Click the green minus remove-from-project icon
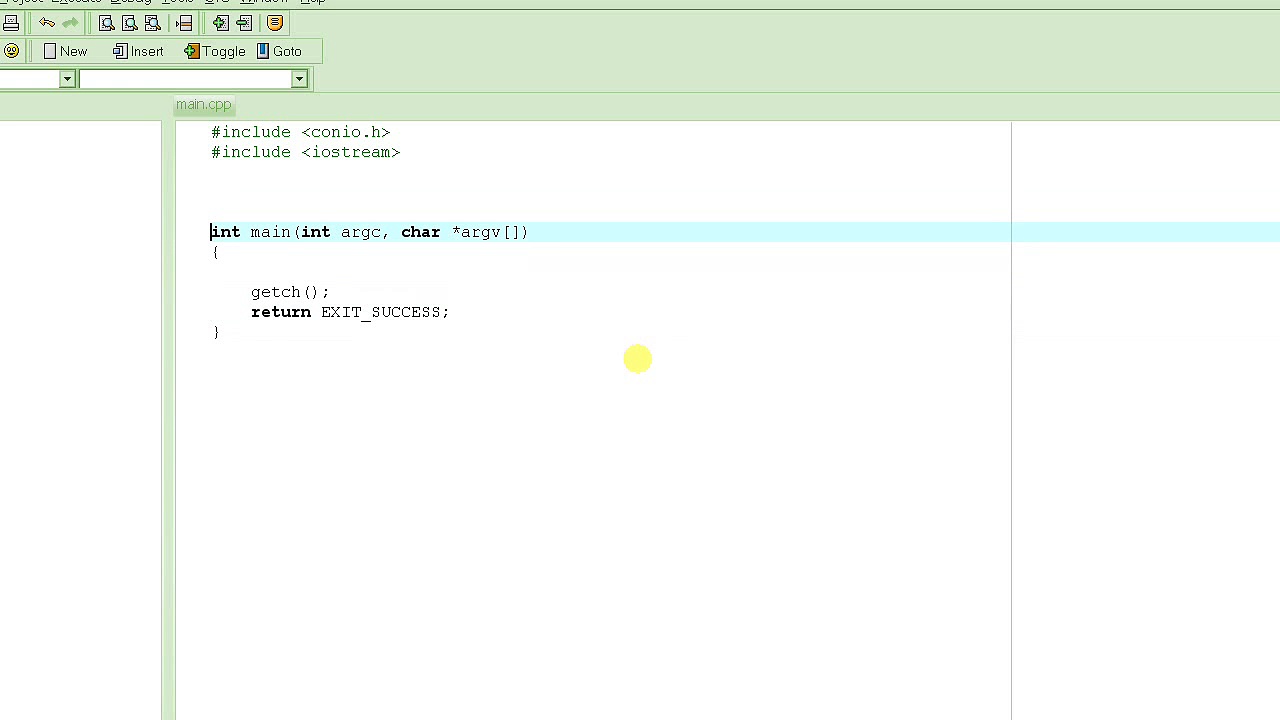1280x720 pixels. click(244, 23)
